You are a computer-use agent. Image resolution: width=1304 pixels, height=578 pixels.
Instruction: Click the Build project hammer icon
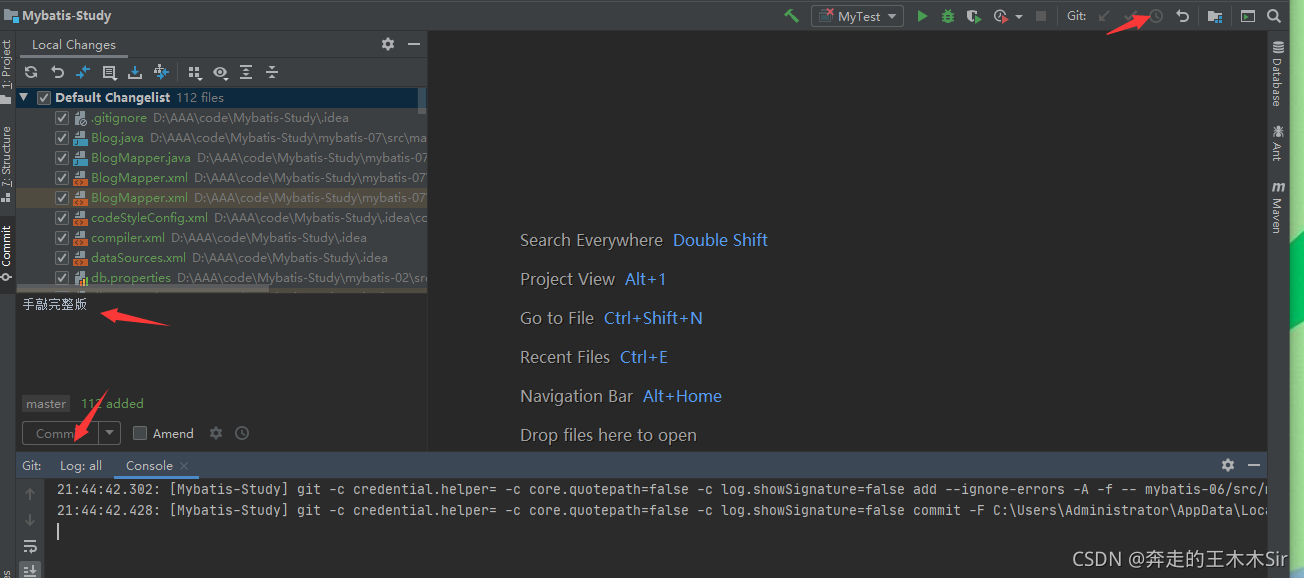point(791,16)
